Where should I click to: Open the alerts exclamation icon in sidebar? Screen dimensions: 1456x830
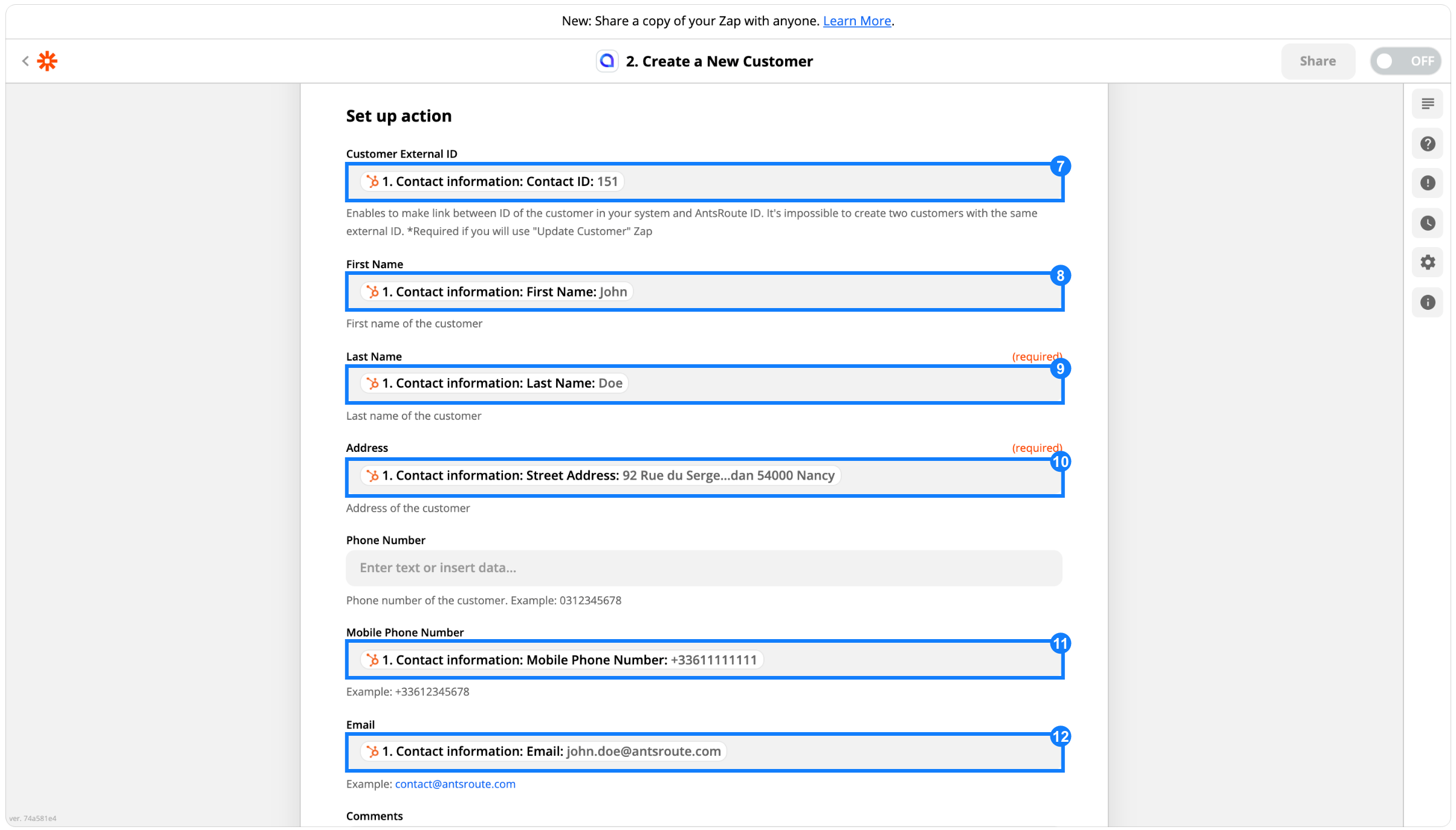1428,183
